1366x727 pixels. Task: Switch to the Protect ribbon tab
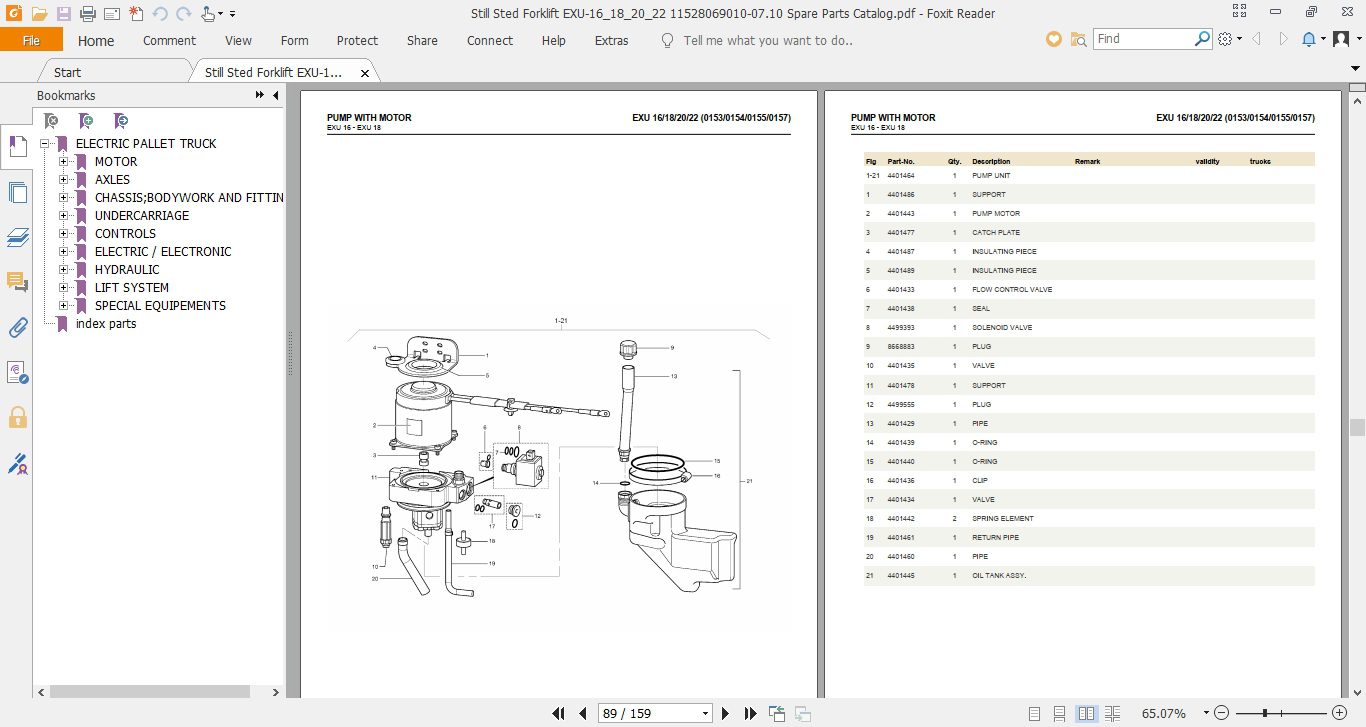point(357,41)
